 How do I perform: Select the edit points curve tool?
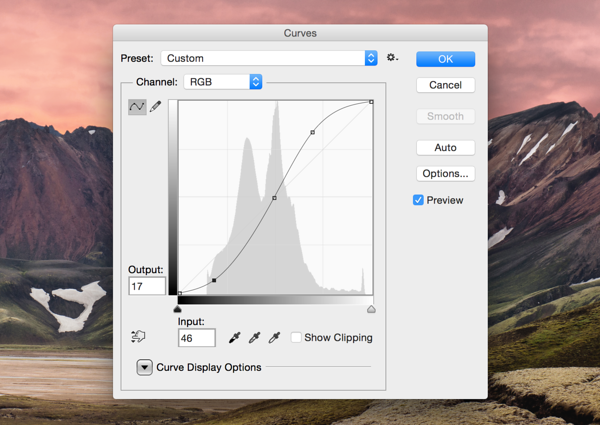point(137,107)
